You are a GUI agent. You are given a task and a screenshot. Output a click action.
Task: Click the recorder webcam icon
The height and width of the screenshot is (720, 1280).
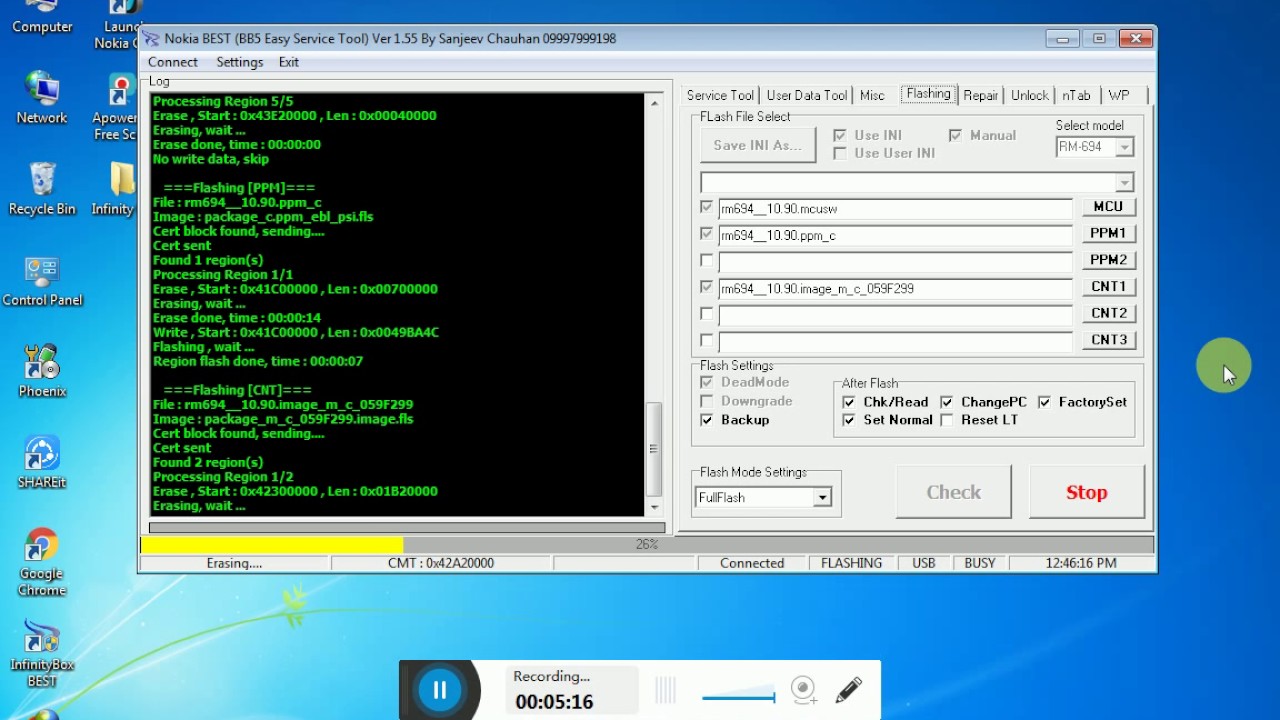[x=803, y=689]
